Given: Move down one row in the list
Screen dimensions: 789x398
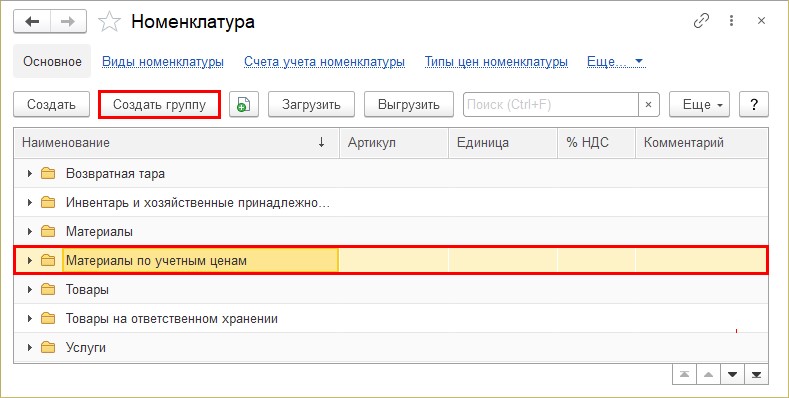Looking at the screenshot, I should pos(733,375).
